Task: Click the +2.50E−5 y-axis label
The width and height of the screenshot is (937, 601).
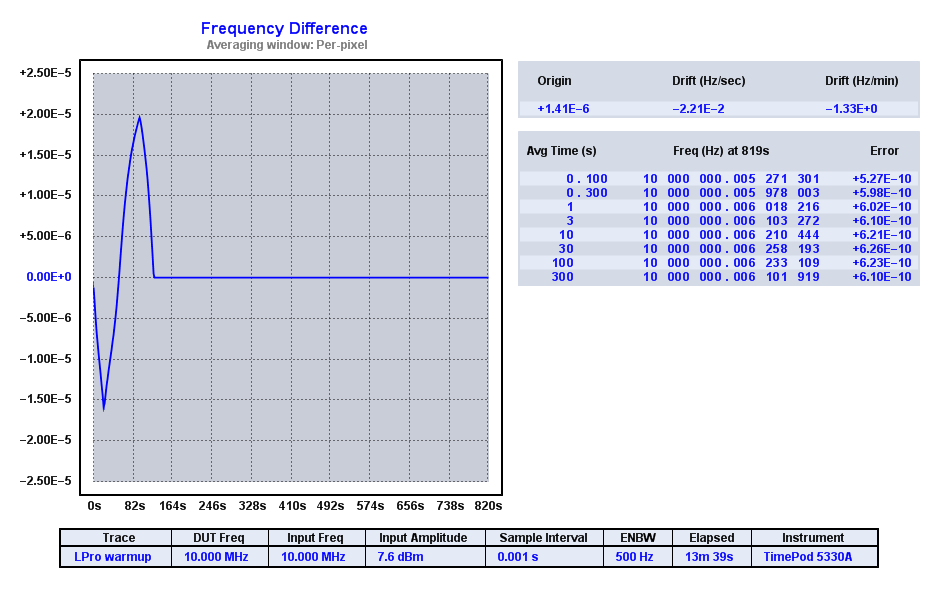Action: 45,73
